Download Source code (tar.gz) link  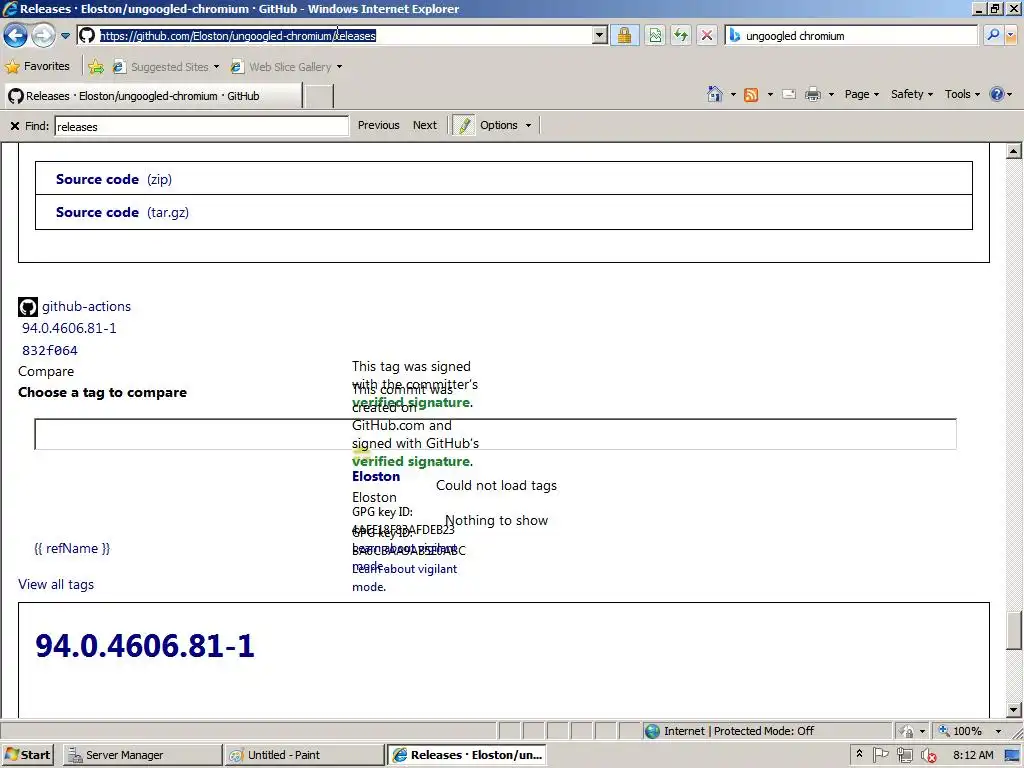pos(122,212)
